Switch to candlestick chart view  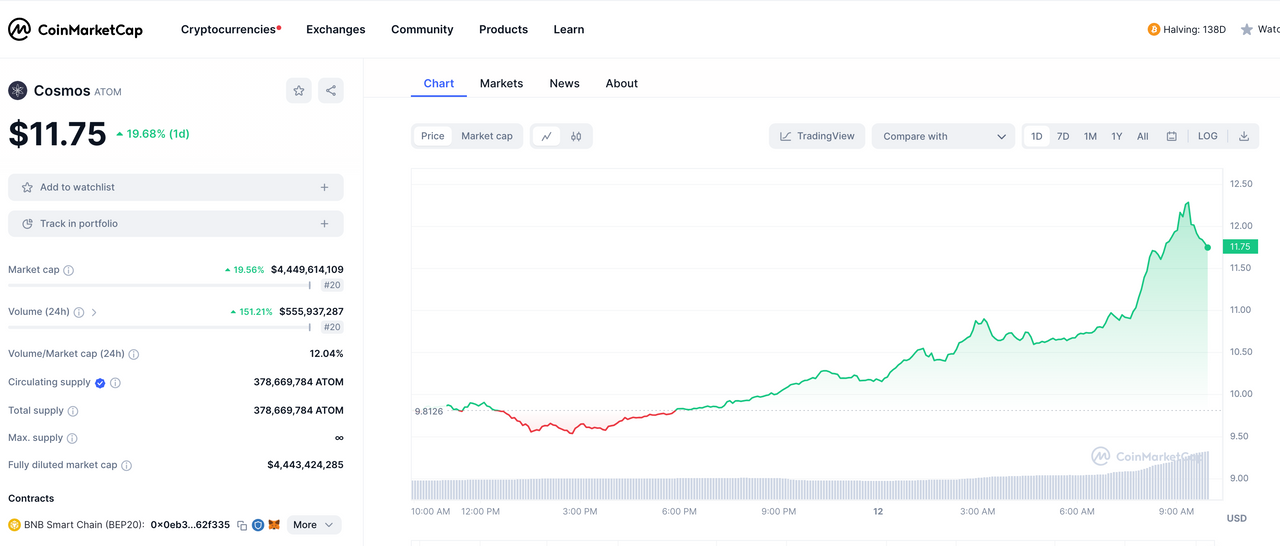click(x=576, y=136)
